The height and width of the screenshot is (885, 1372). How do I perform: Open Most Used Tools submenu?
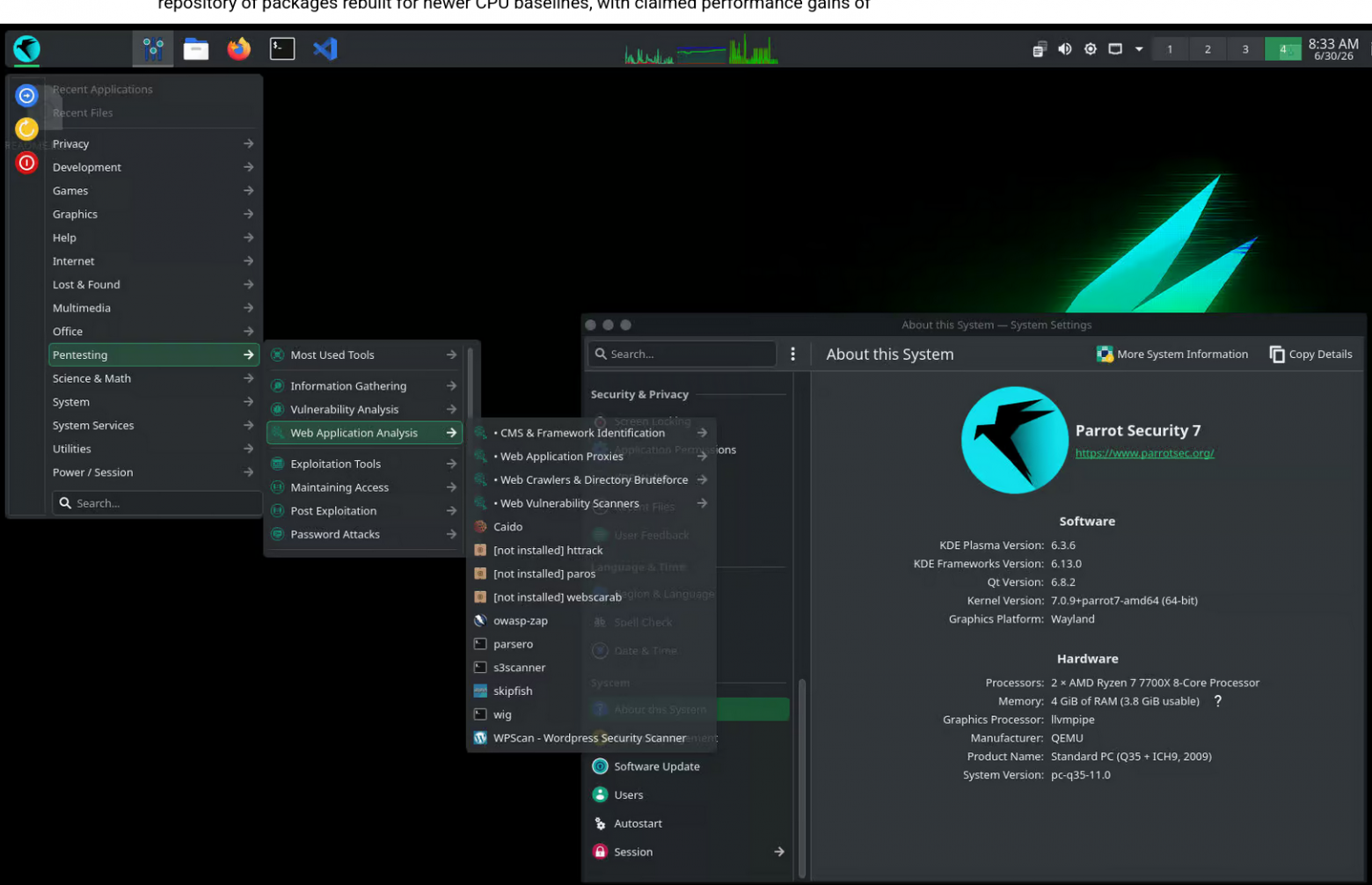click(364, 355)
